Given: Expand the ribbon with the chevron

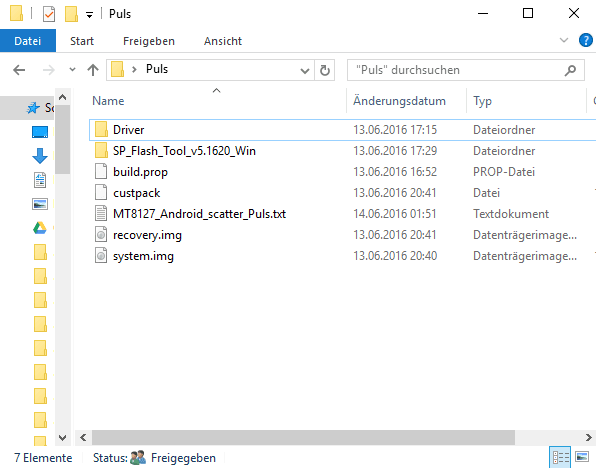Looking at the screenshot, I should (564, 40).
